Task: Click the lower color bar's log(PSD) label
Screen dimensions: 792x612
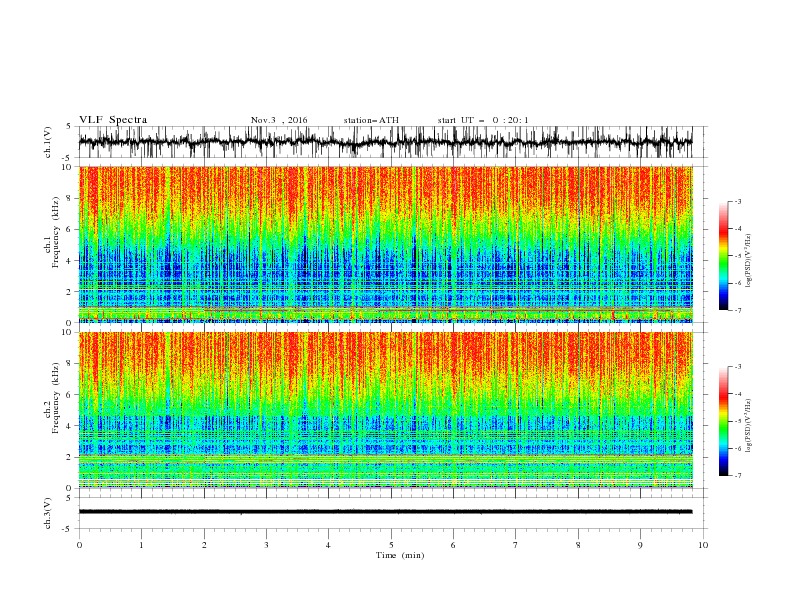Action: click(749, 426)
